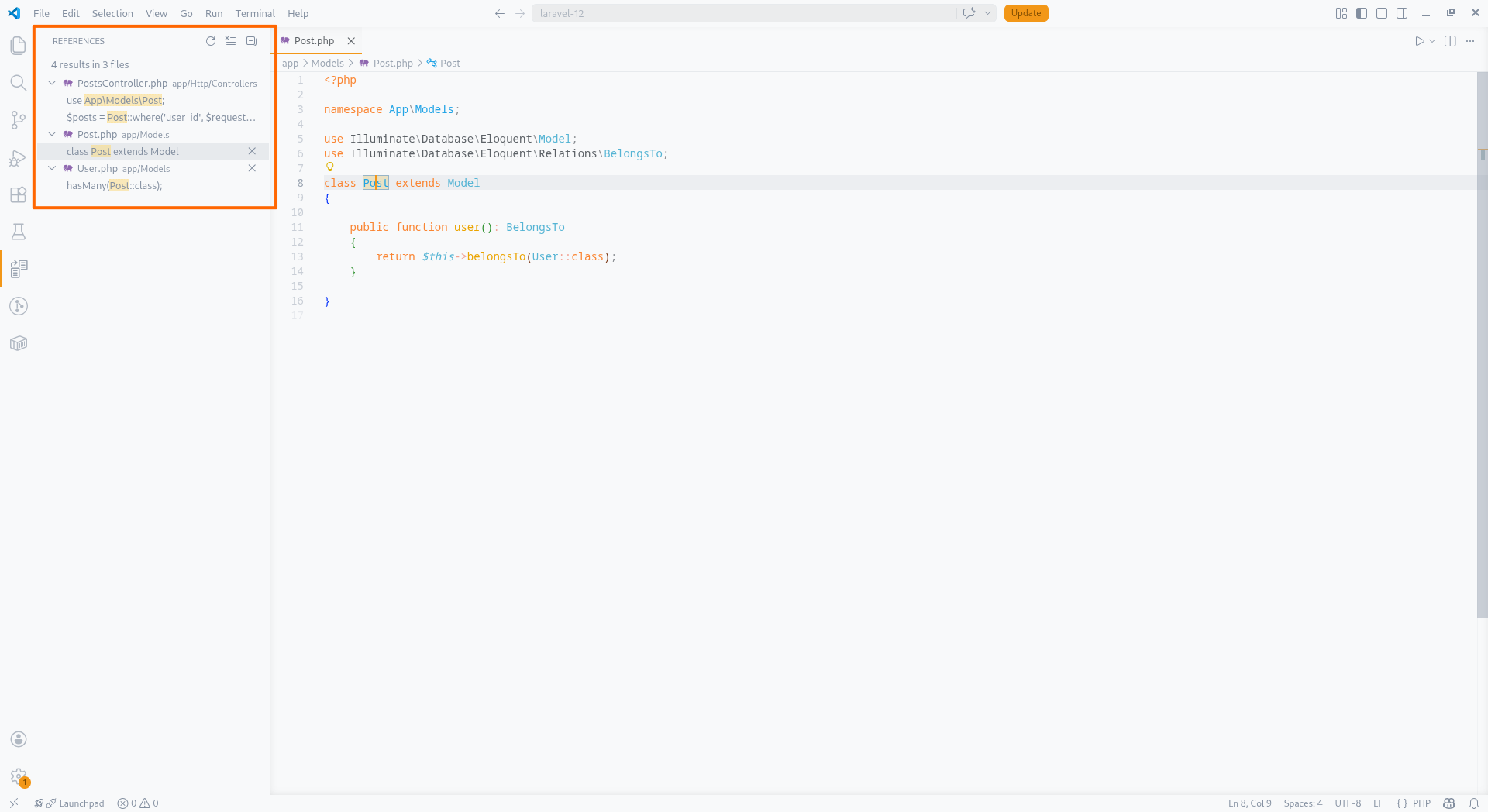Screen dimensions: 1488x812
Task: Click the 'app' breadcrumb segment
Action: [x=290, y=63]
